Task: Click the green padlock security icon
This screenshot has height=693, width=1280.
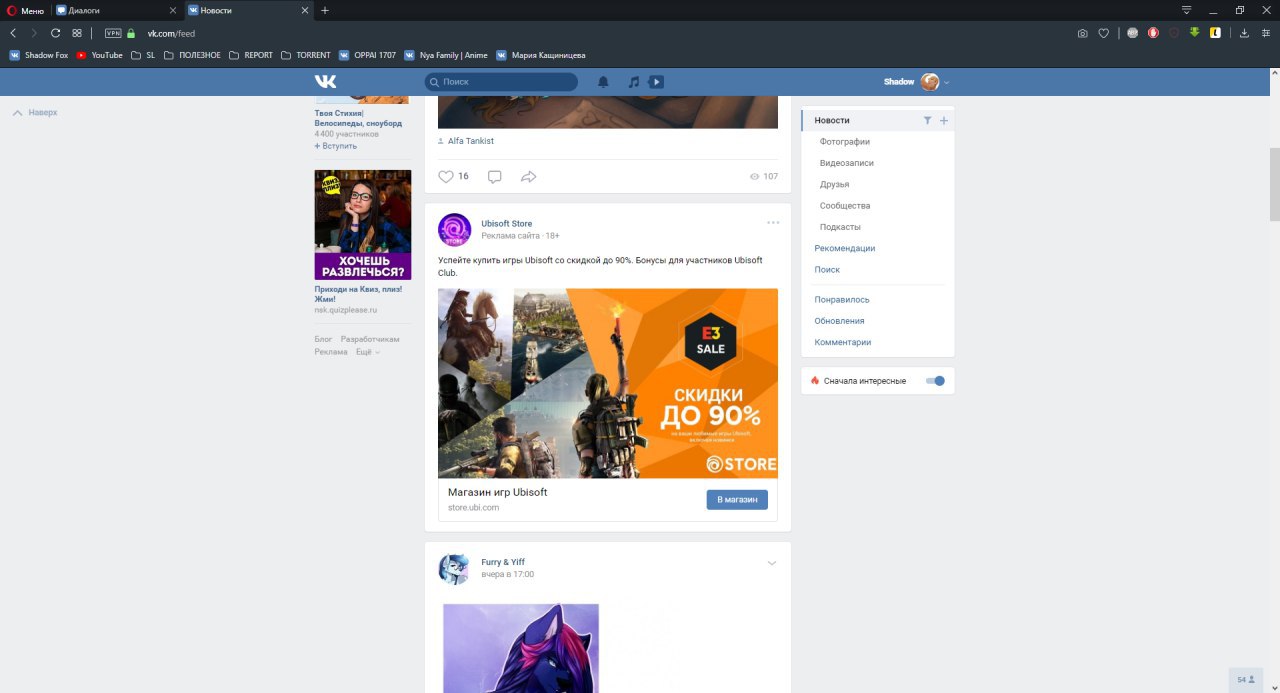Action: pyautogui.click(x=131, y=33)
